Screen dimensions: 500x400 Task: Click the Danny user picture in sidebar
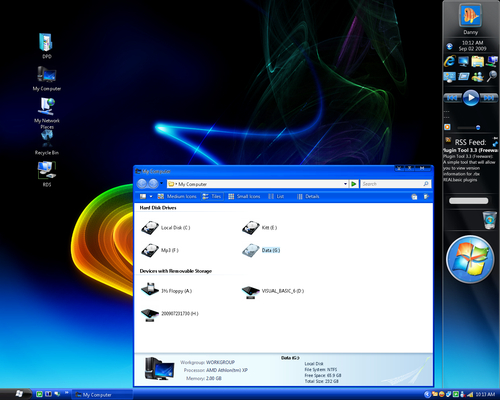(x=470, y=16)
